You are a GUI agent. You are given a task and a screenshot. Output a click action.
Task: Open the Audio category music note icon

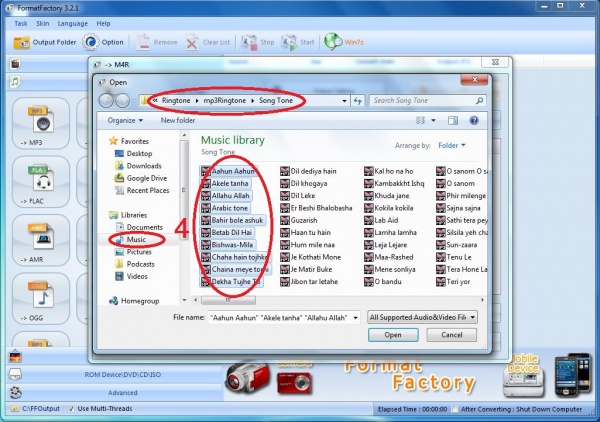15,82
